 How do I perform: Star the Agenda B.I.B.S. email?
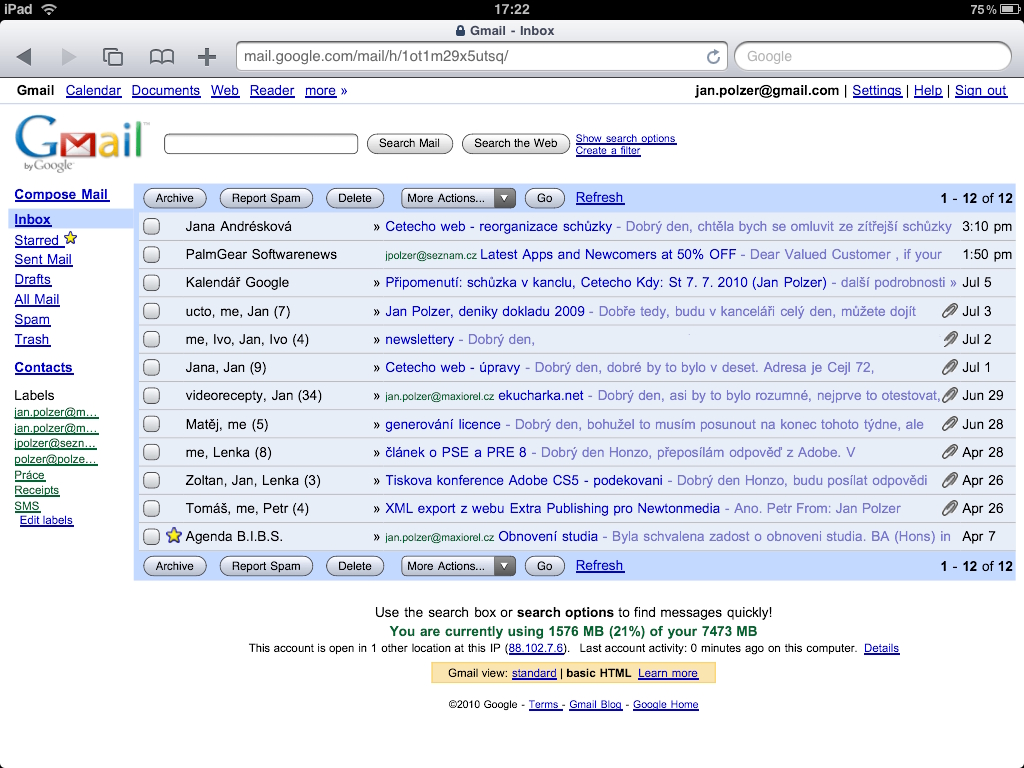click(x=174, y=536)
